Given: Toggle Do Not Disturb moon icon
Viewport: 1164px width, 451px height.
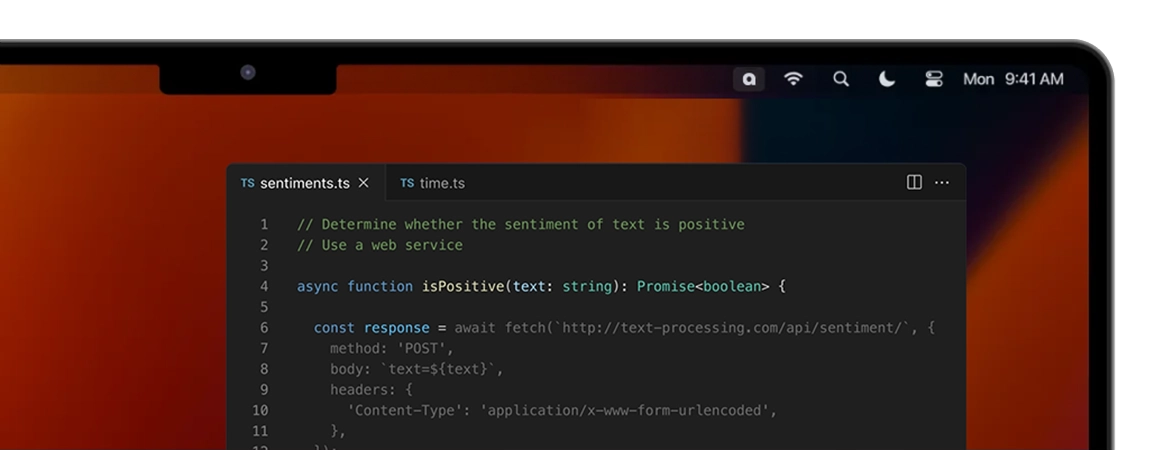Looking at the screenshot, I should click(x=886, y=79).
